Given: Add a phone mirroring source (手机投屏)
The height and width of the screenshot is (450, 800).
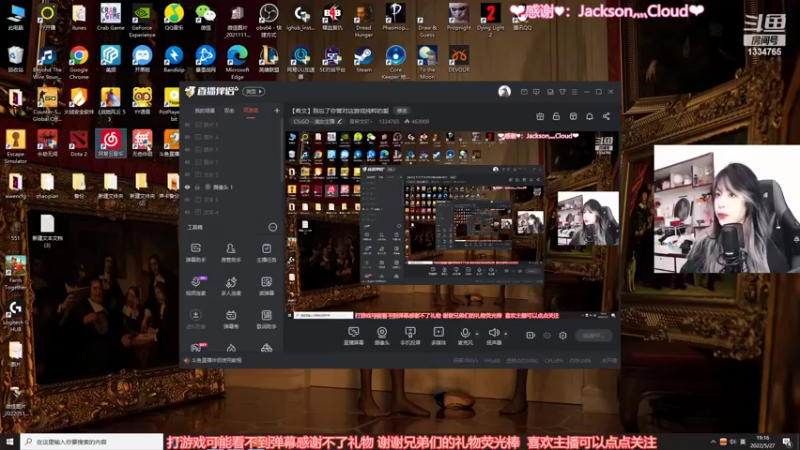Looking at the screenshot, I should click(x=410, y=336).
